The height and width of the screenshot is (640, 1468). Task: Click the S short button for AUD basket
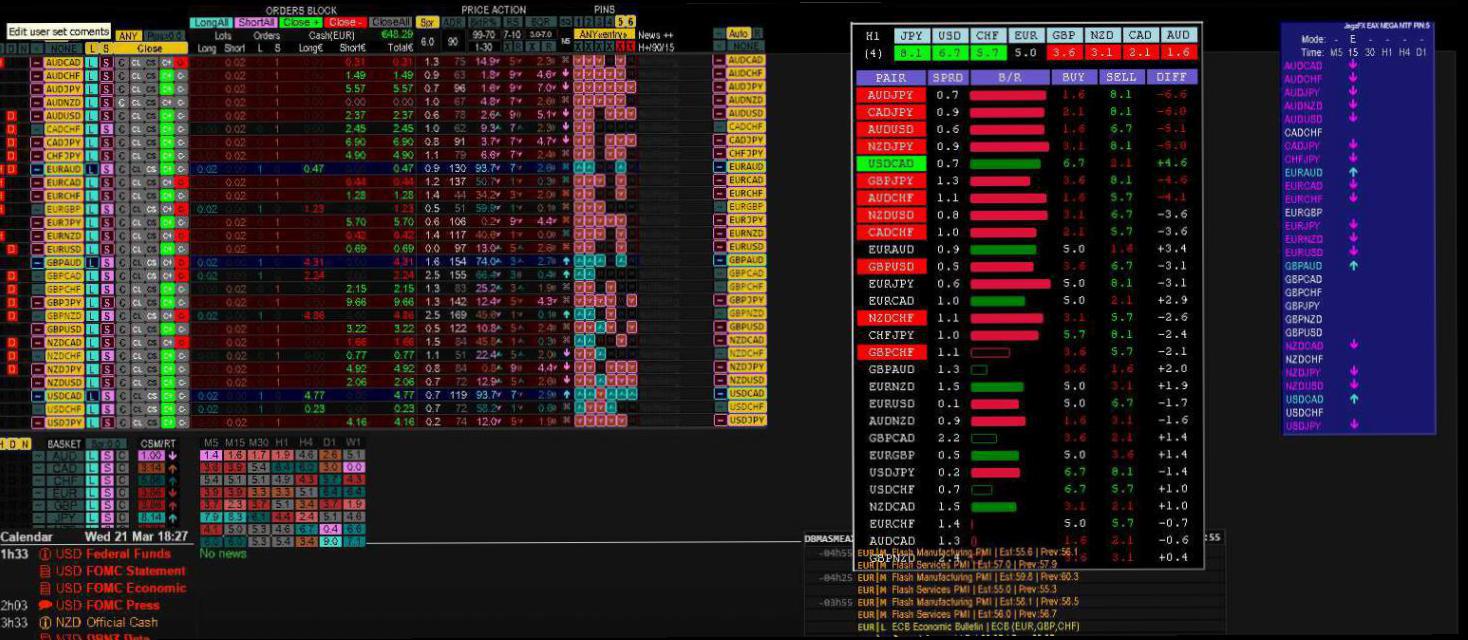coord(106,456)
